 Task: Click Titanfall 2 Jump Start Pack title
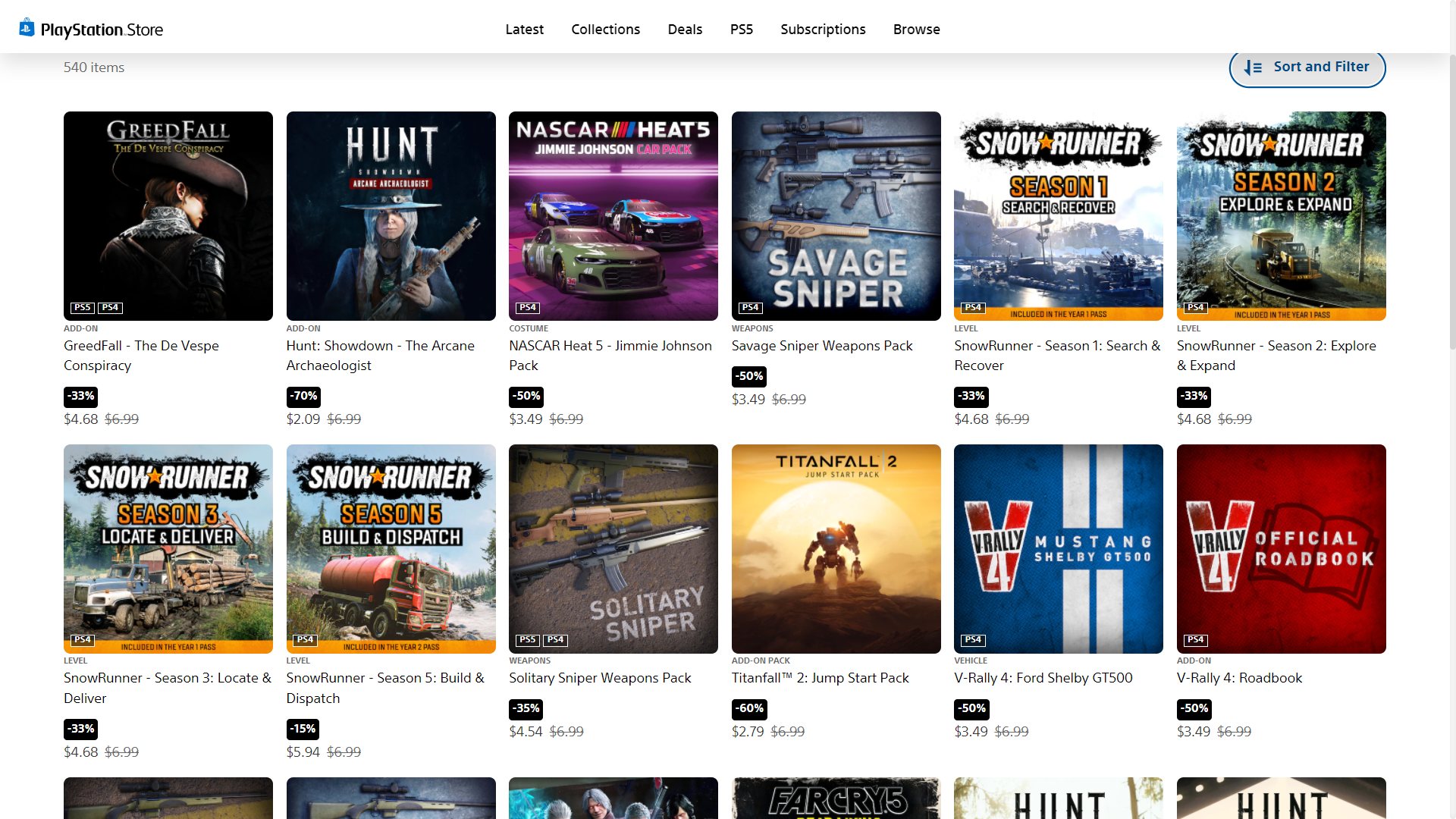820,678
